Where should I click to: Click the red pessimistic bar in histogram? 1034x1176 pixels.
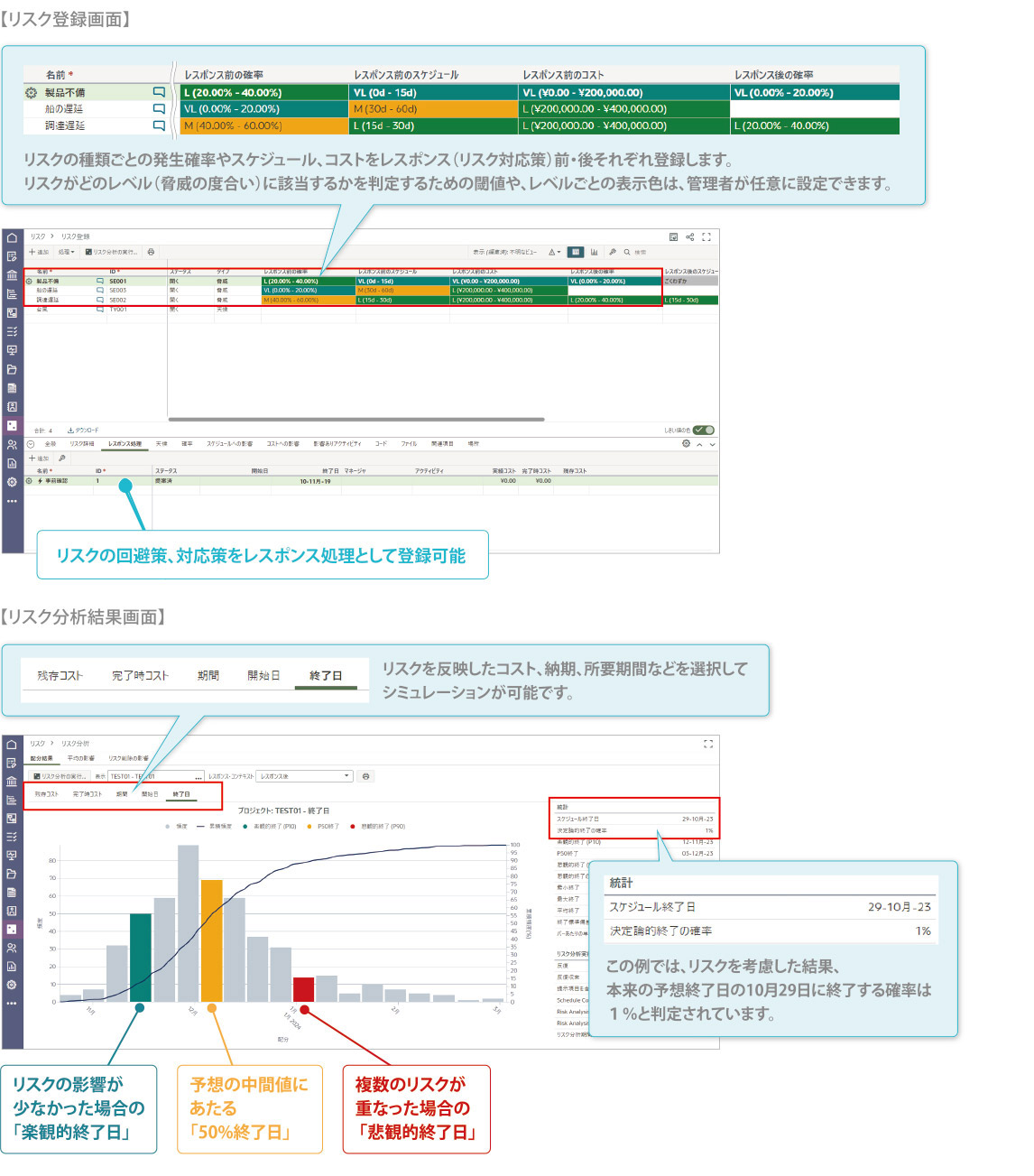point(303,989)
